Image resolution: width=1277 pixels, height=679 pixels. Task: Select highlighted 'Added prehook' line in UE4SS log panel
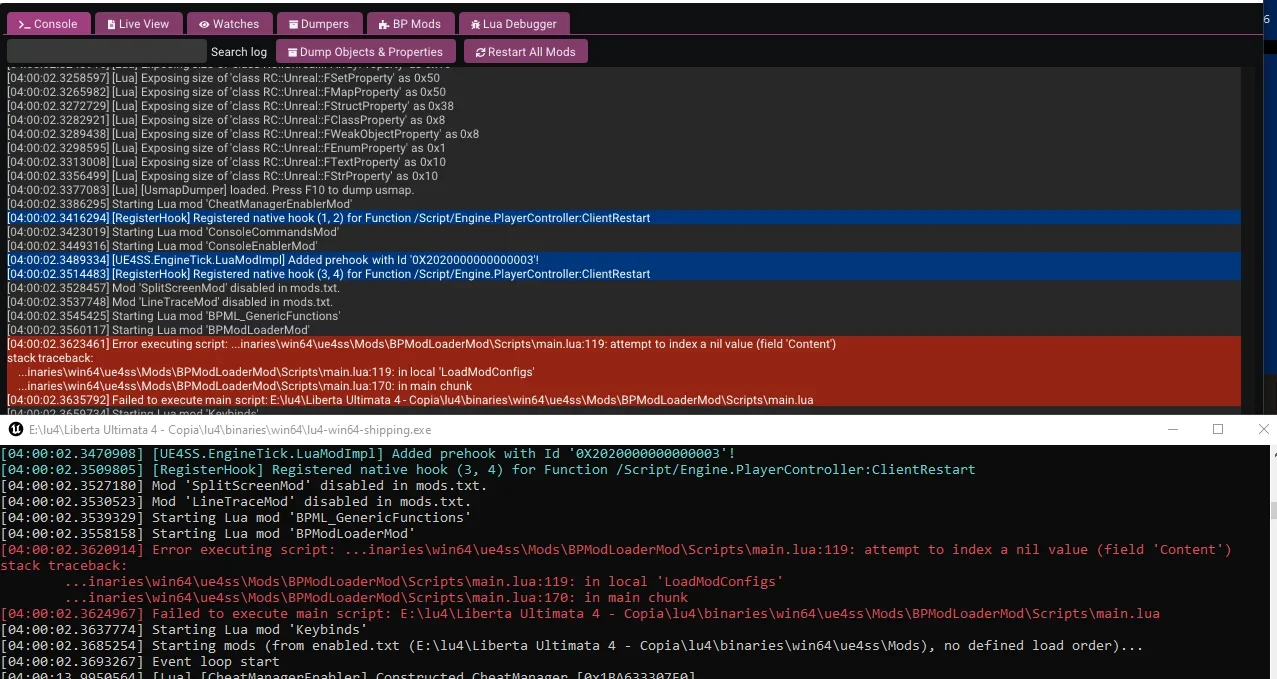[624, 260]
